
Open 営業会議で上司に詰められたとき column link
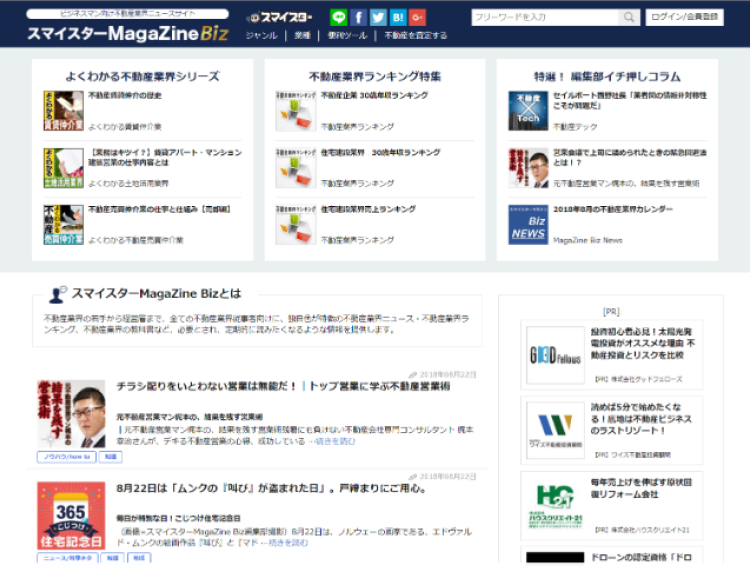pos(629,157)
